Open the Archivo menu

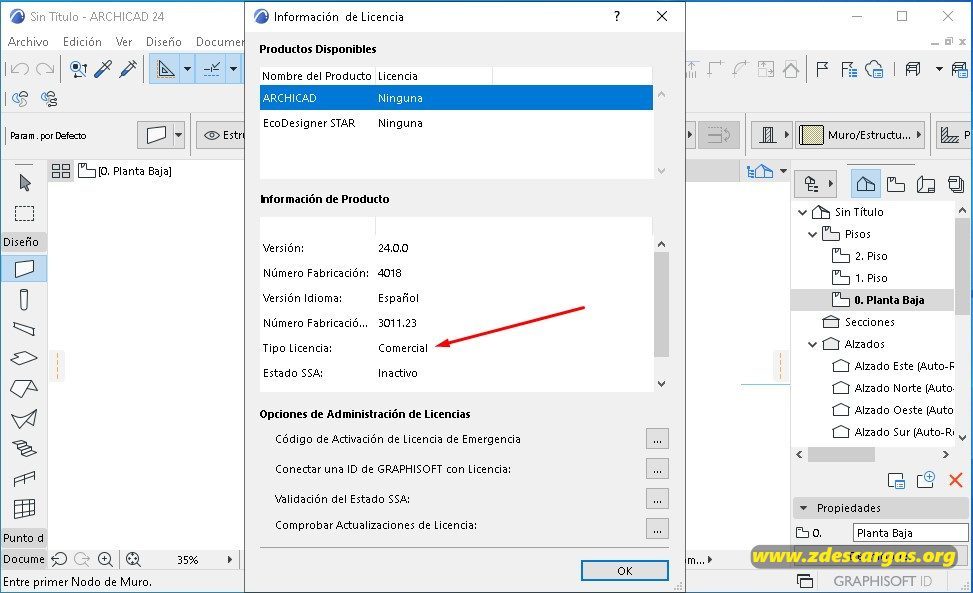click(28, 42)
